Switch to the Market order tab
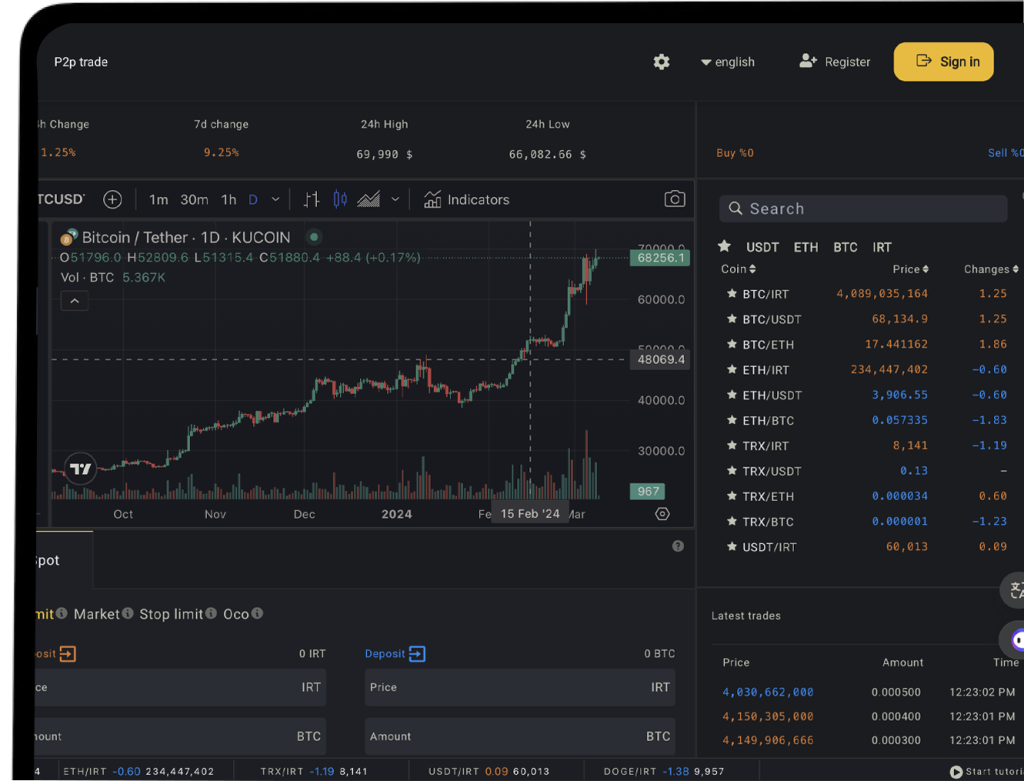1024x781 pixels. coord(97,614)
